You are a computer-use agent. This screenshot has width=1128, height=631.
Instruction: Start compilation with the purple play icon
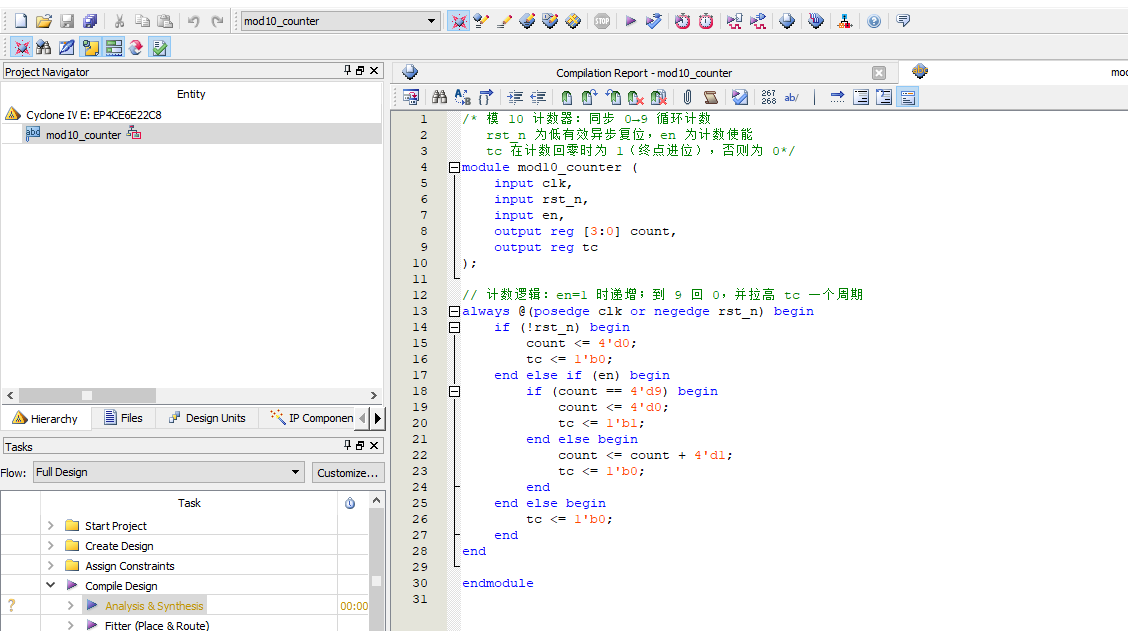click(x=631, y=21)
